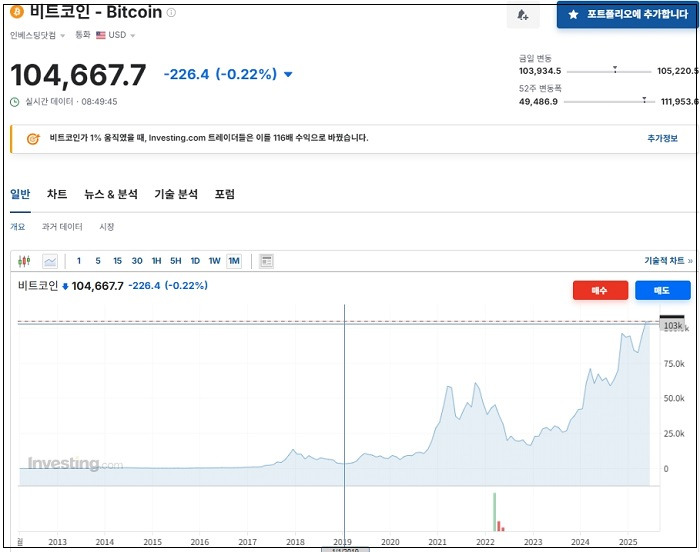The image size is (700, 552).
Task: Click the 75.0k label on the price axis
Action: [674, 364]
